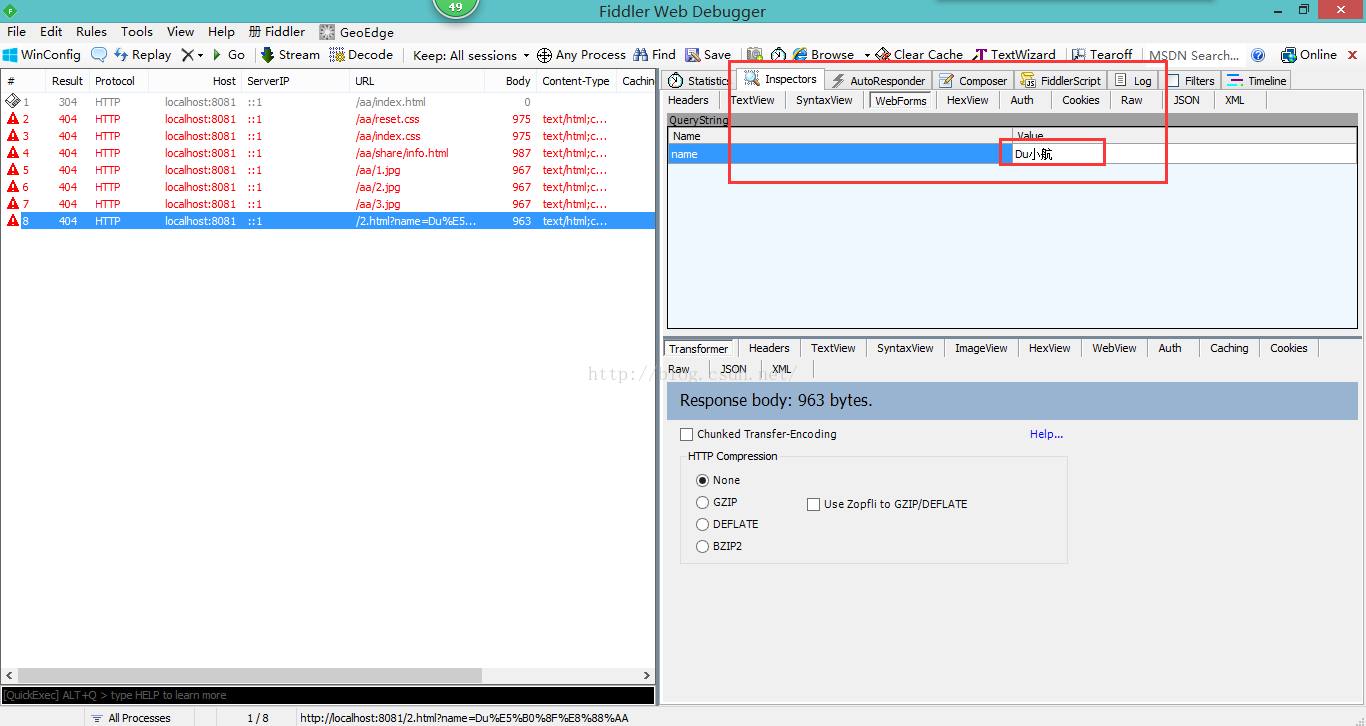This screenshot has height=726, width=1366.
Task: Select the response WebView tab
Action: (x=1114, y=348)
